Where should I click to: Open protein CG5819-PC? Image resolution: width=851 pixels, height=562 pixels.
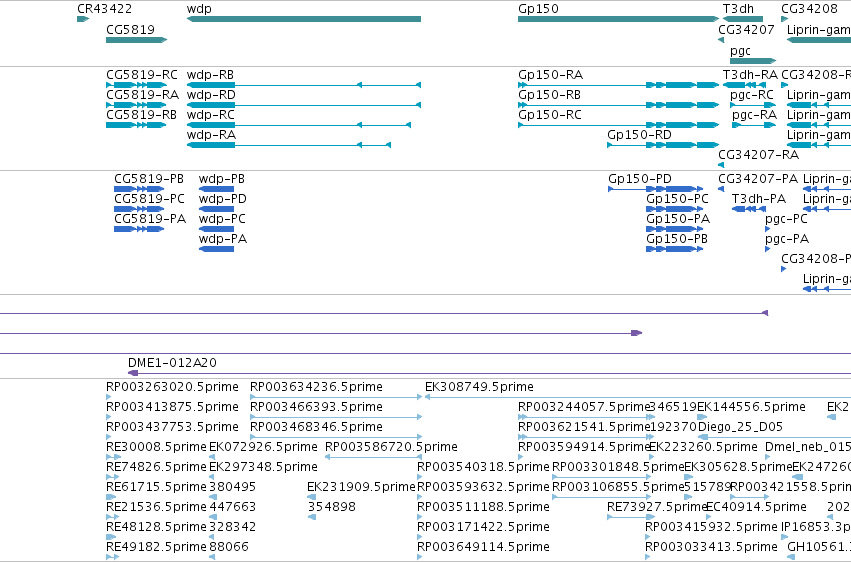click(x=139, y=209)
